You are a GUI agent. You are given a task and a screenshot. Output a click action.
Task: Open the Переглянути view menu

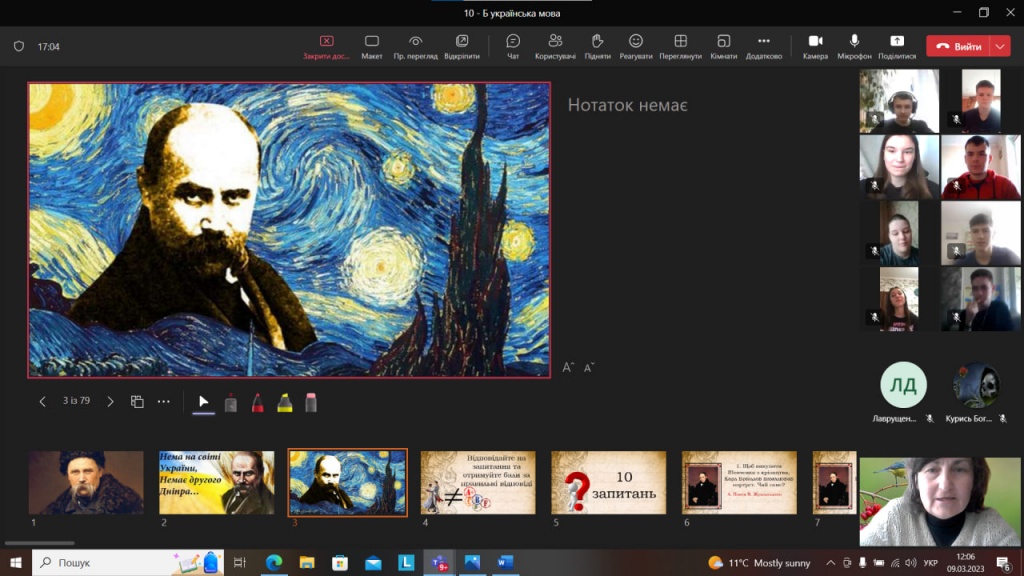tap(680, 46)
